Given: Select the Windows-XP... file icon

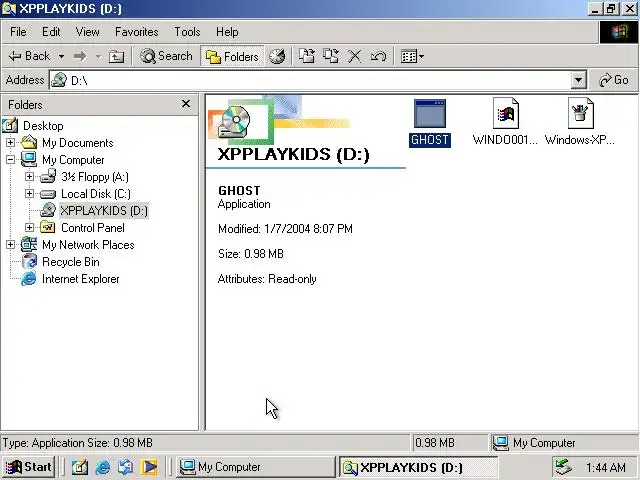Looking at the screenshot, I should (580, 122).
